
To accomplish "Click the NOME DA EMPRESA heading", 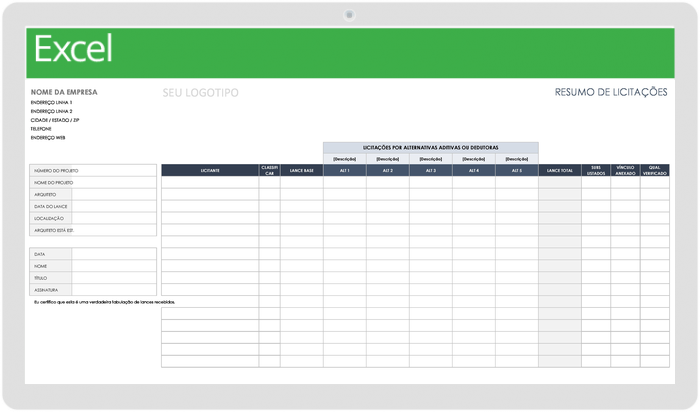I will tap(64, 92).
